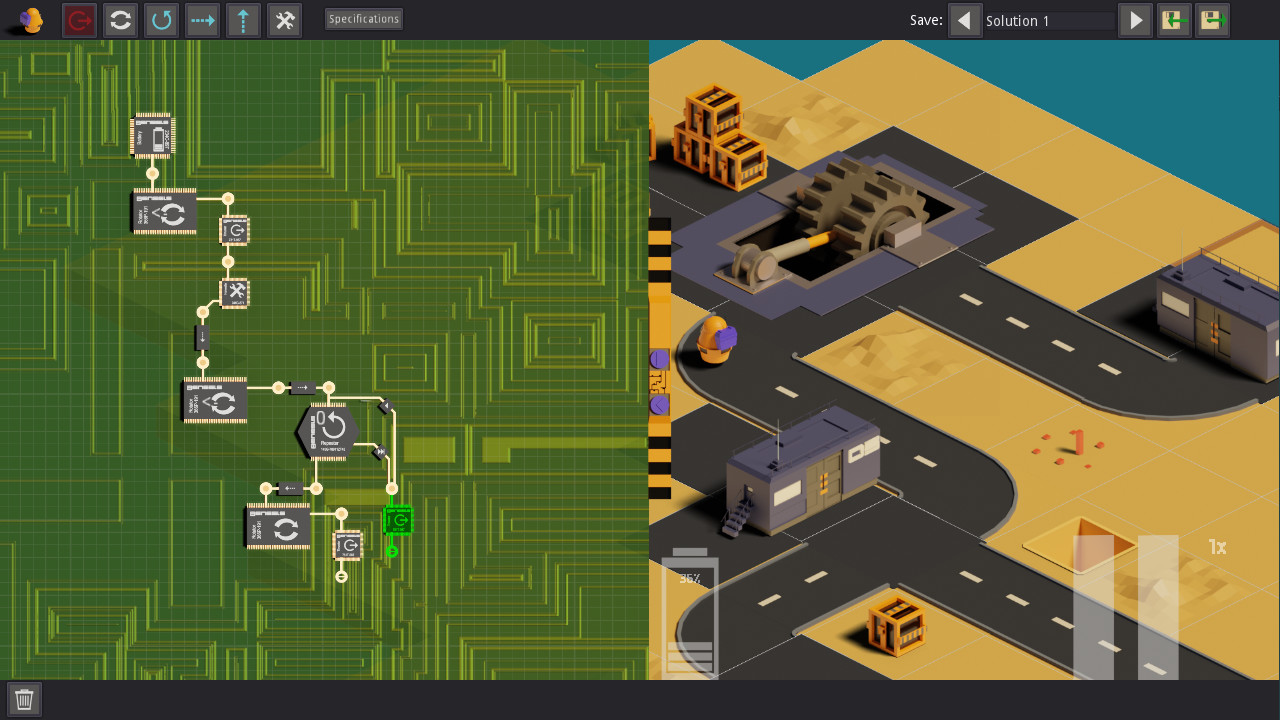1280x720 pixels.
Task: Click the export save floppy disk icon
Action: click(1212, 20)
